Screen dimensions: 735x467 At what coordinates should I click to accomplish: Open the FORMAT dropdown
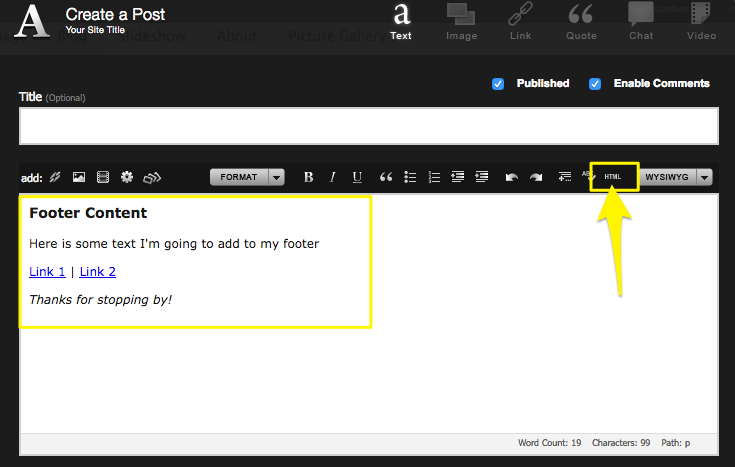click(x=247, y=177)
